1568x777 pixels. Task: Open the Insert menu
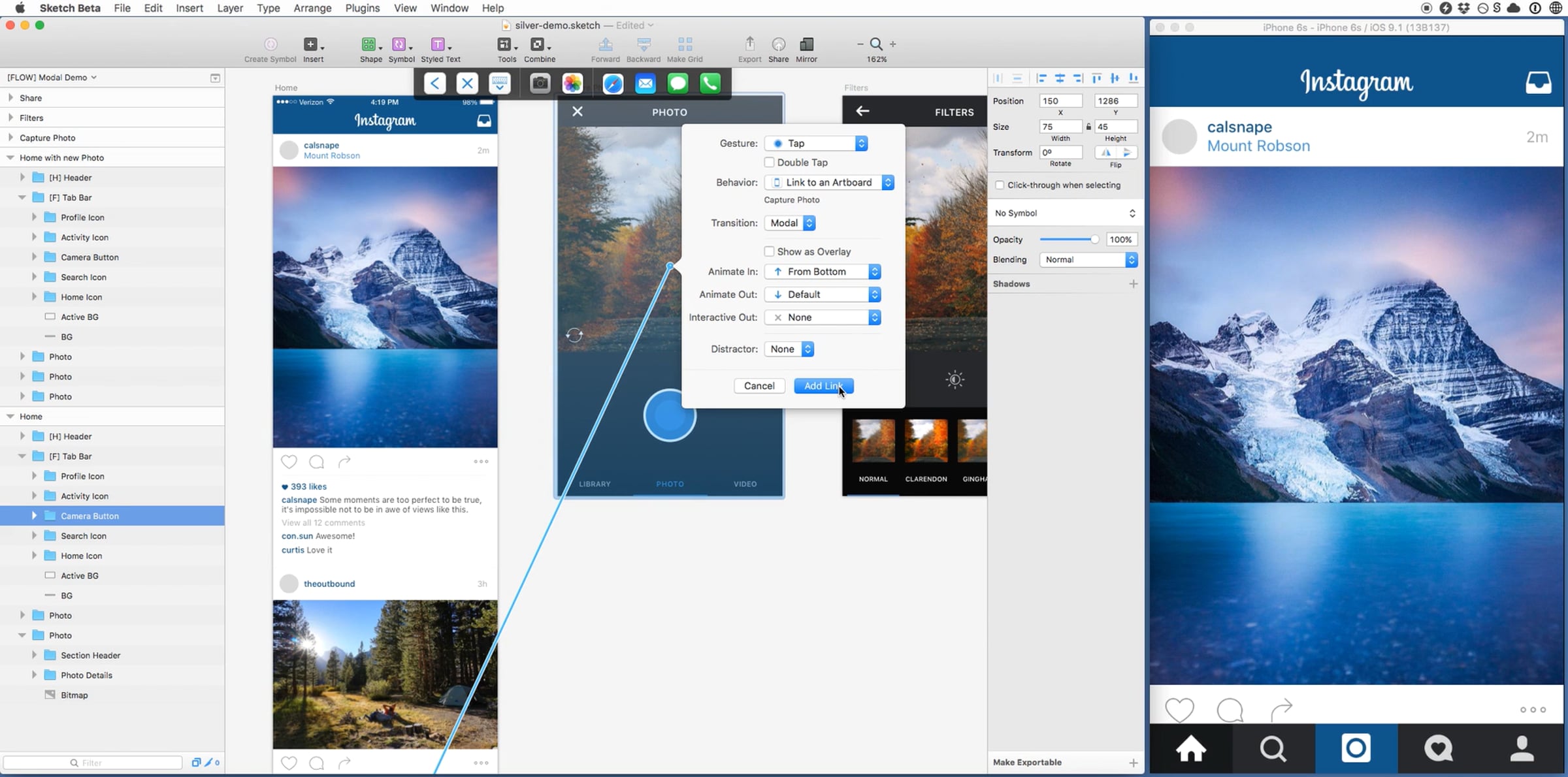(189, 8)
